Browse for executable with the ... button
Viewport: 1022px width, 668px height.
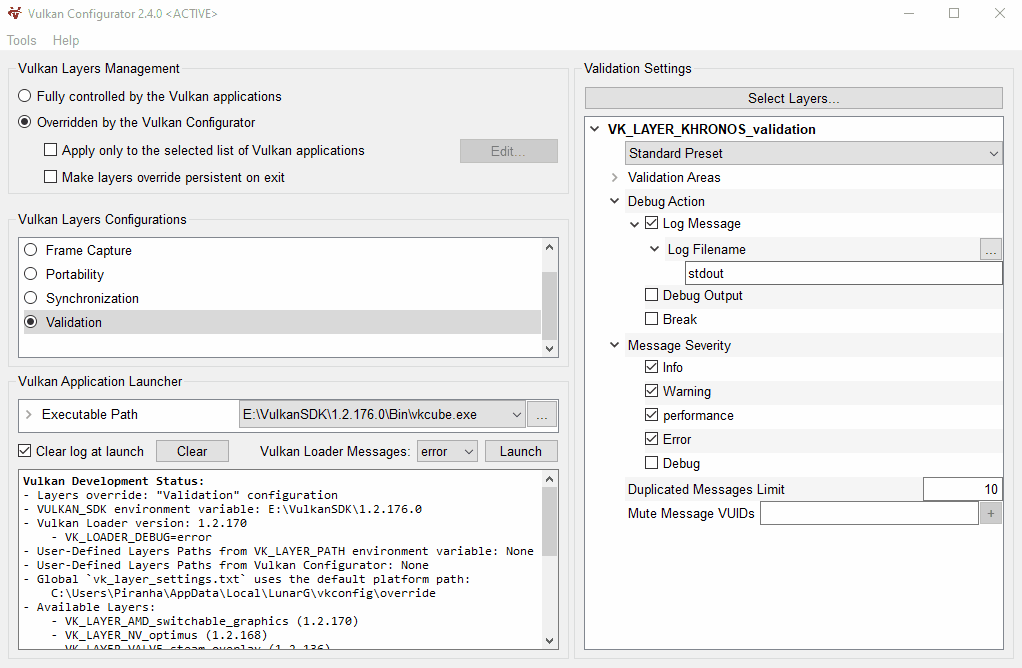pyautogui.click(x=542, y=414)
